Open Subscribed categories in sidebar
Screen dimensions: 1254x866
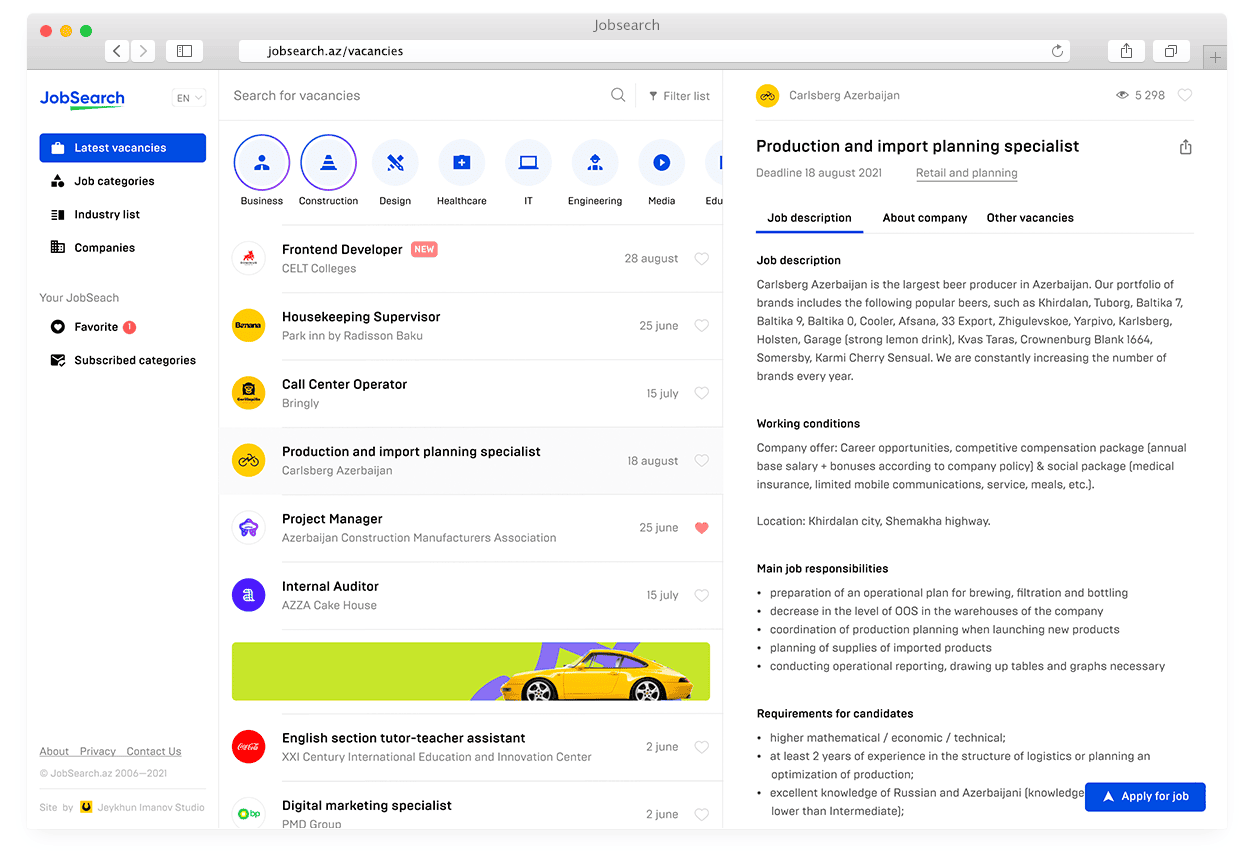tap(123, 360)
